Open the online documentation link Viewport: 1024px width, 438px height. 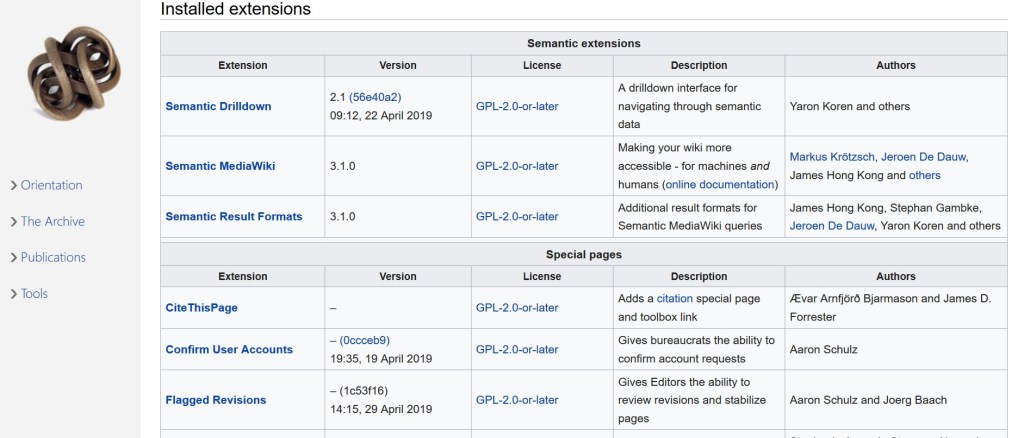719,185
